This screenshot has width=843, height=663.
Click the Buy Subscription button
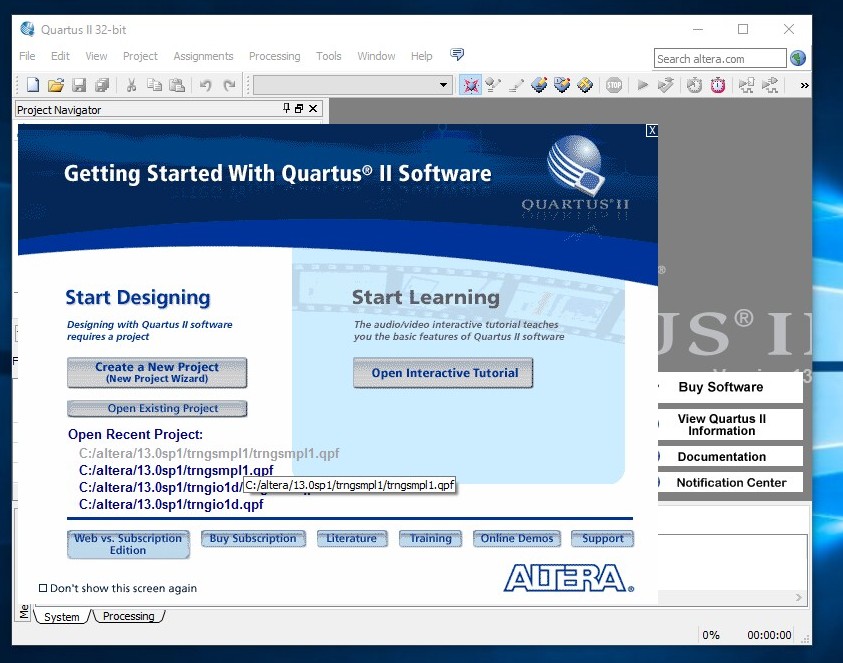click(x=253, y=538)
